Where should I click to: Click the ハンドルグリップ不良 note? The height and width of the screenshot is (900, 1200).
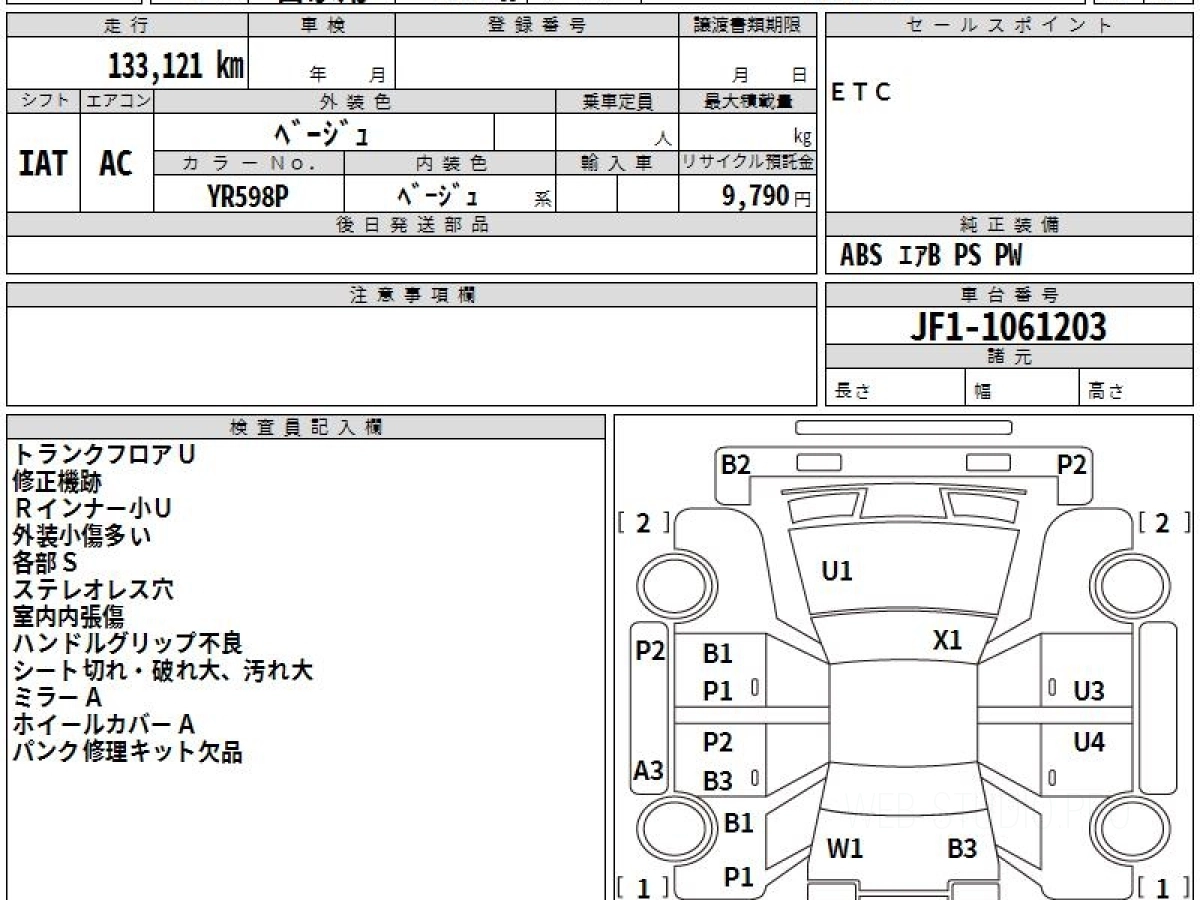pos(128,643)
